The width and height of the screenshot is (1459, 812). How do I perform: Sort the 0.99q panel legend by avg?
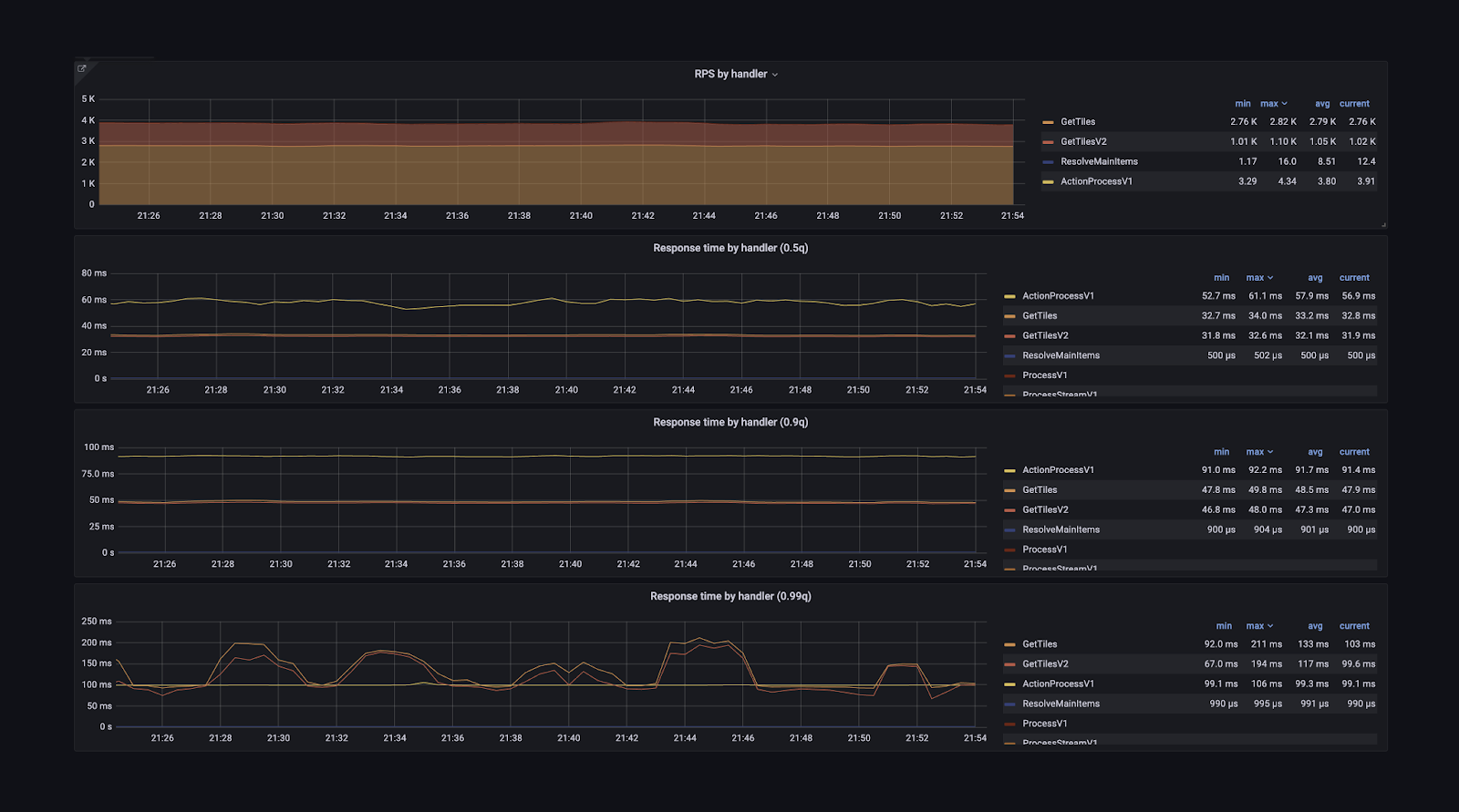[1315, 626]
